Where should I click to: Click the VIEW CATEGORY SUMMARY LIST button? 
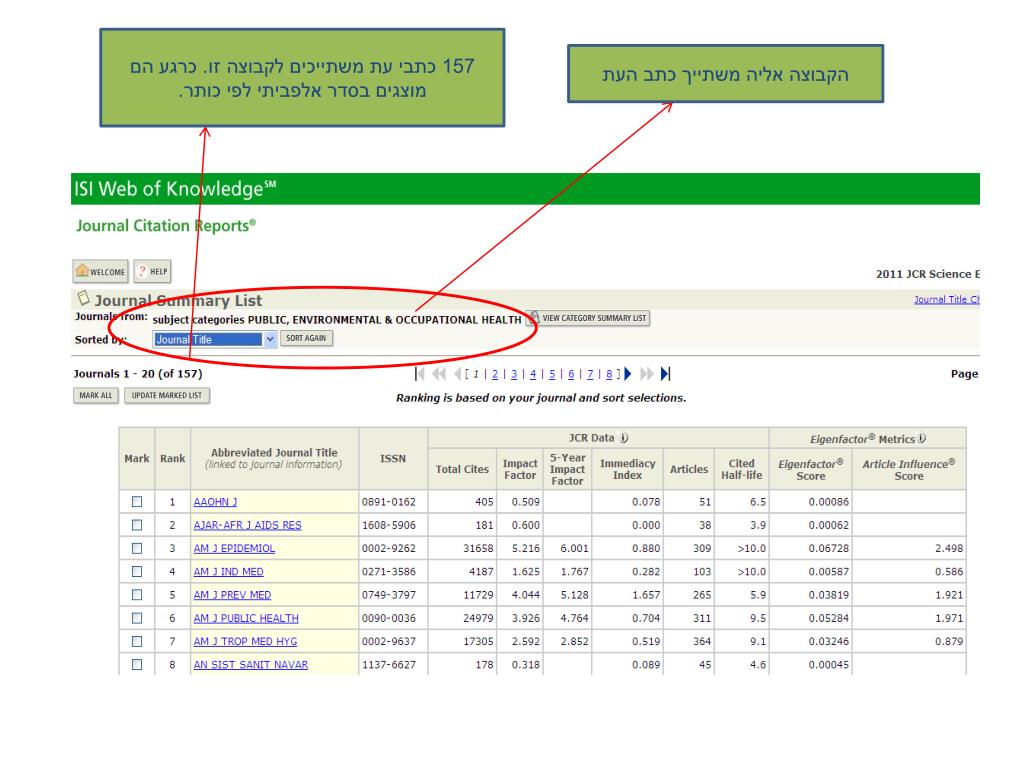coord(588,318)
